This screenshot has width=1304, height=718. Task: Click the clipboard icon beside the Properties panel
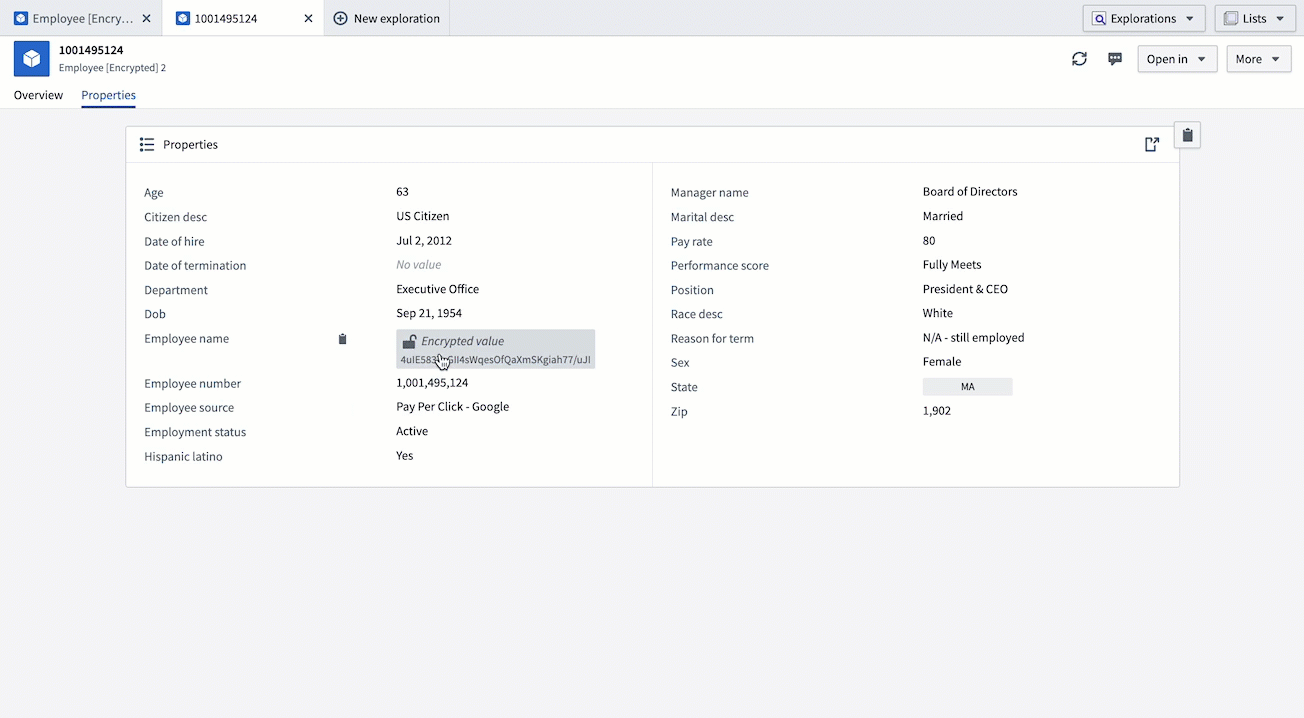click(x=1187, y=135)
